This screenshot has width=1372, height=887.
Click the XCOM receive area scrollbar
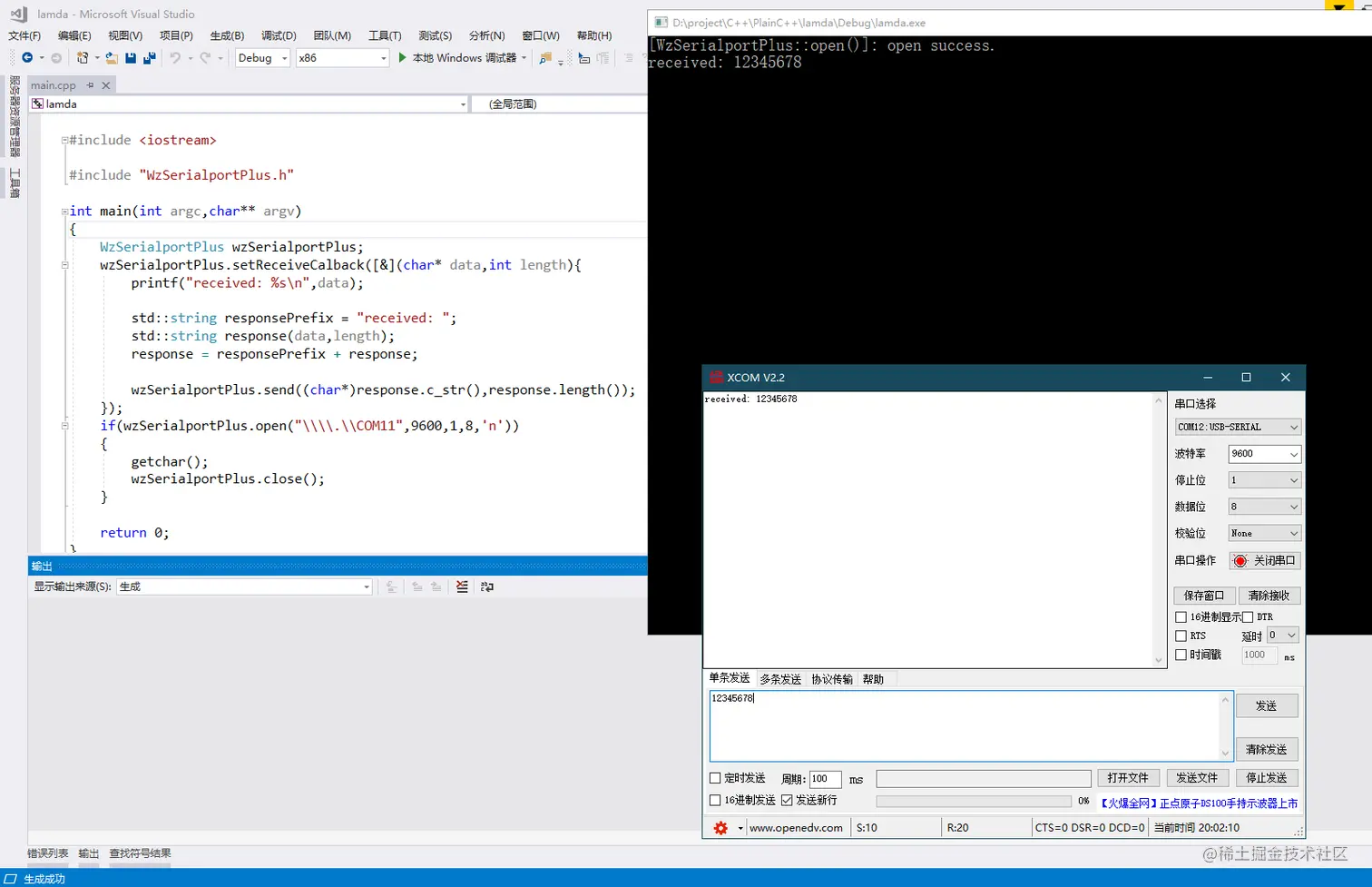tap(1158, 529)
